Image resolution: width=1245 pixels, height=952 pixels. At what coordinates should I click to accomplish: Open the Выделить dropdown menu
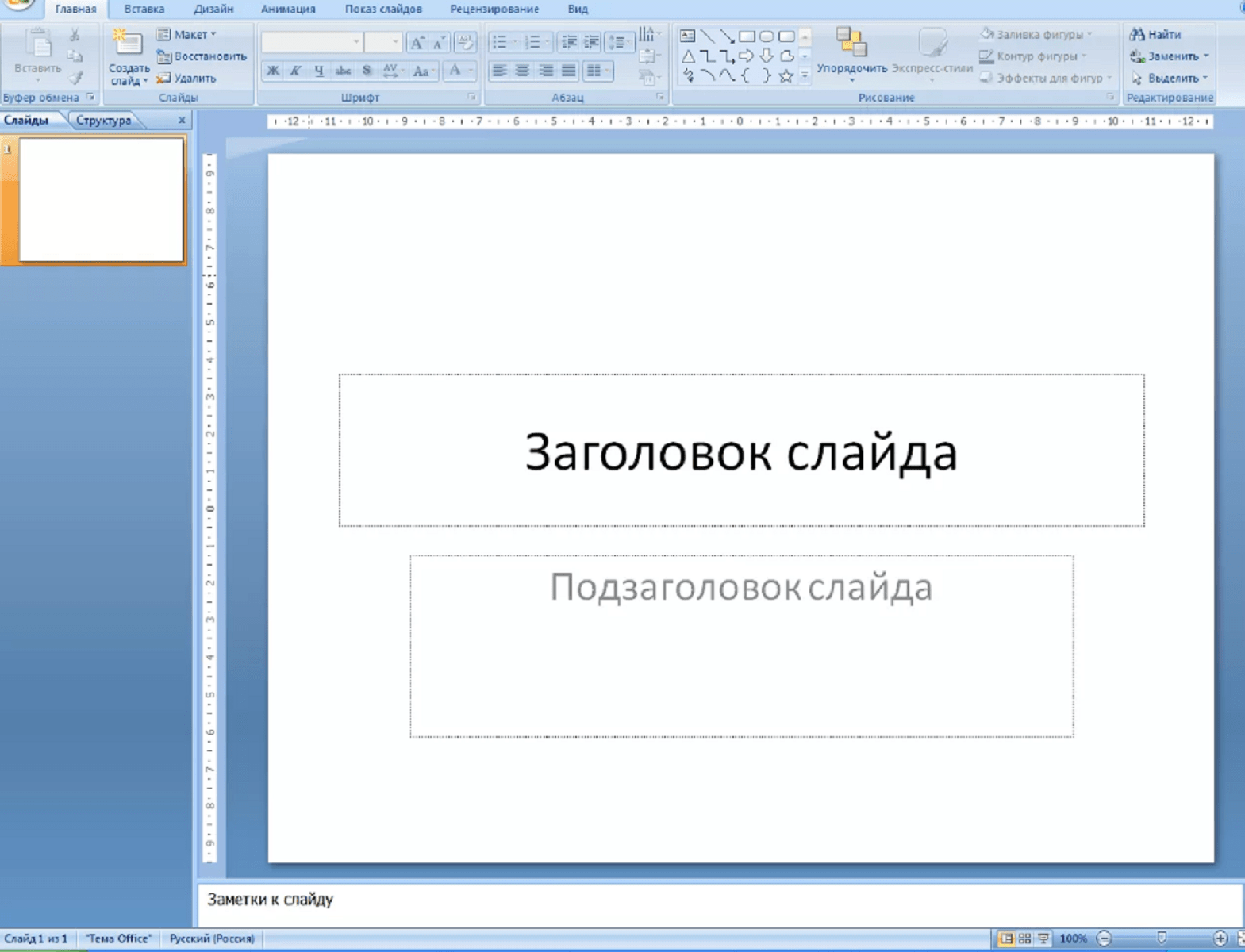click(1205, 78)
